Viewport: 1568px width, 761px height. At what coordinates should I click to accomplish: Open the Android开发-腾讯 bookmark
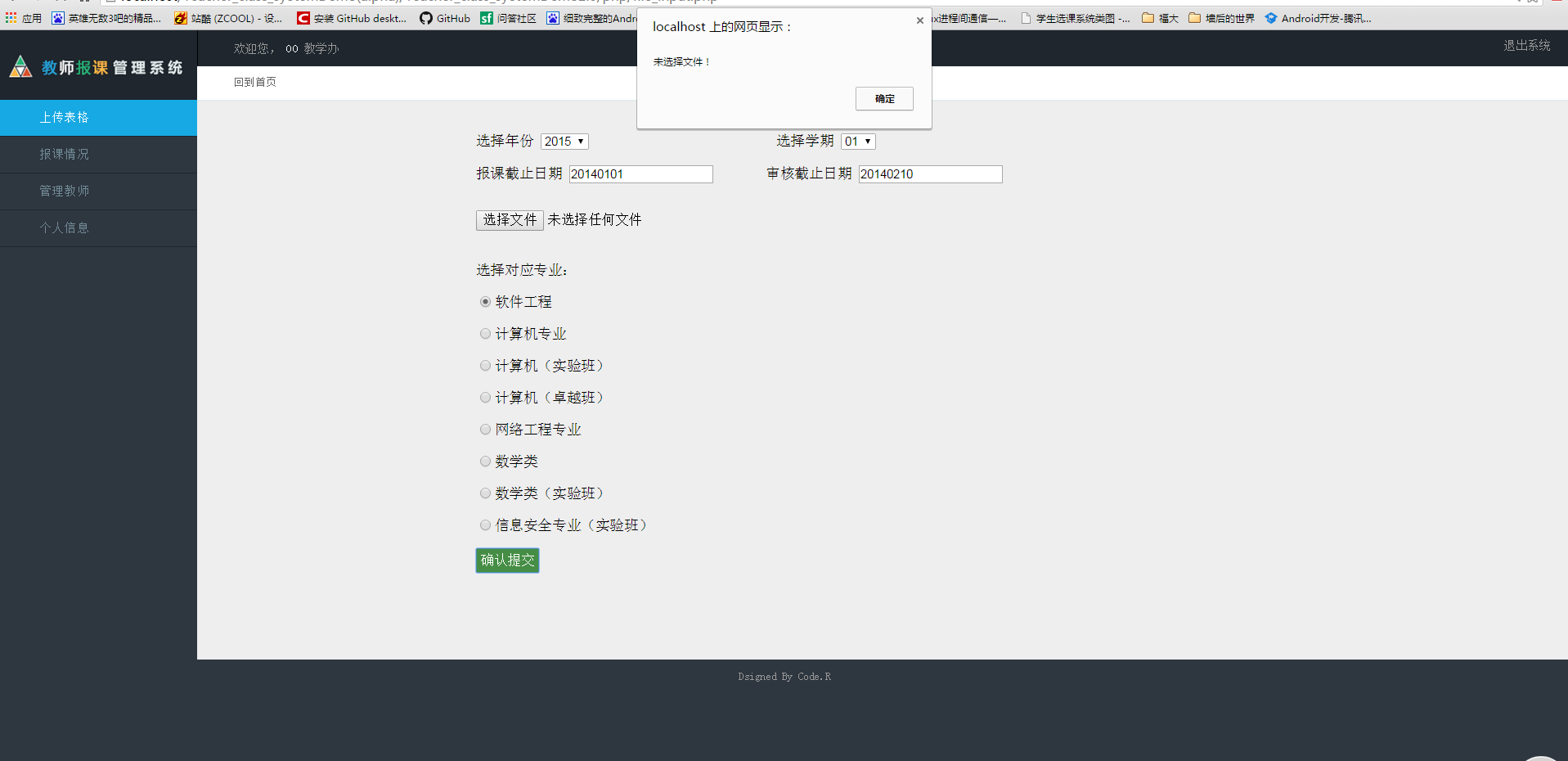coord(1318,18)
